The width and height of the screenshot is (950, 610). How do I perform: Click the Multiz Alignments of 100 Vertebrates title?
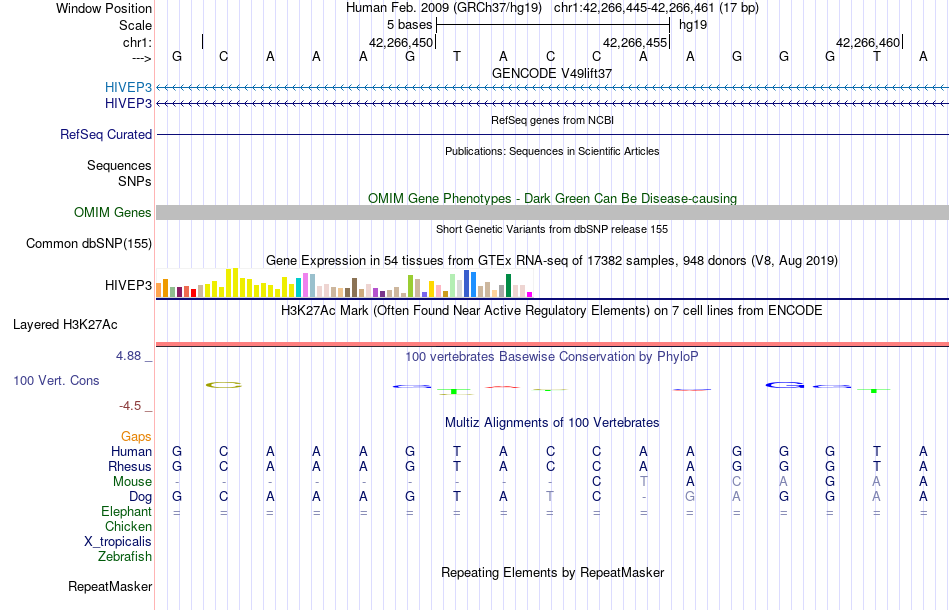(552, 422)
